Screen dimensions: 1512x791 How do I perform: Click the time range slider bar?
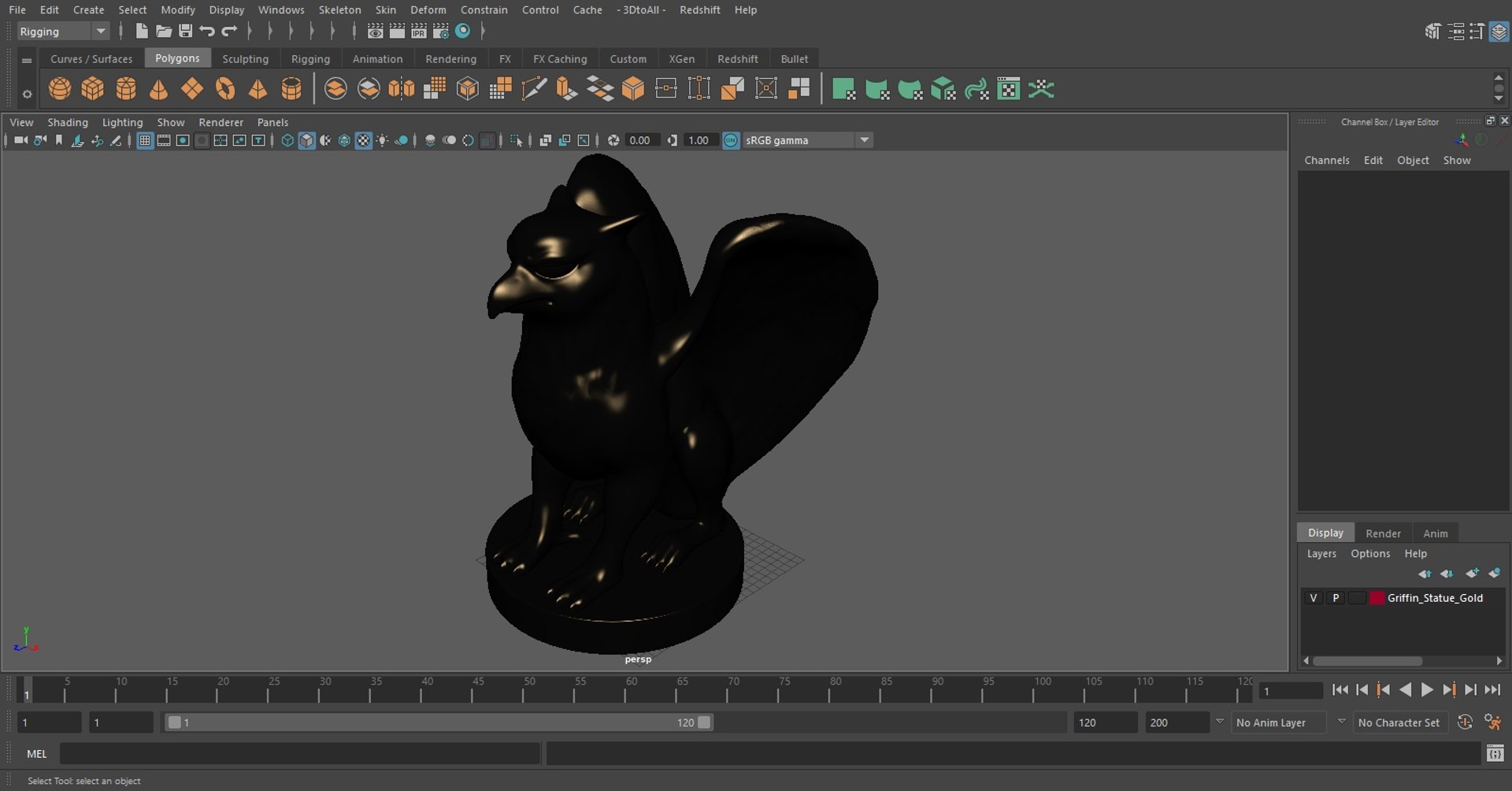(x=438, y=722)
